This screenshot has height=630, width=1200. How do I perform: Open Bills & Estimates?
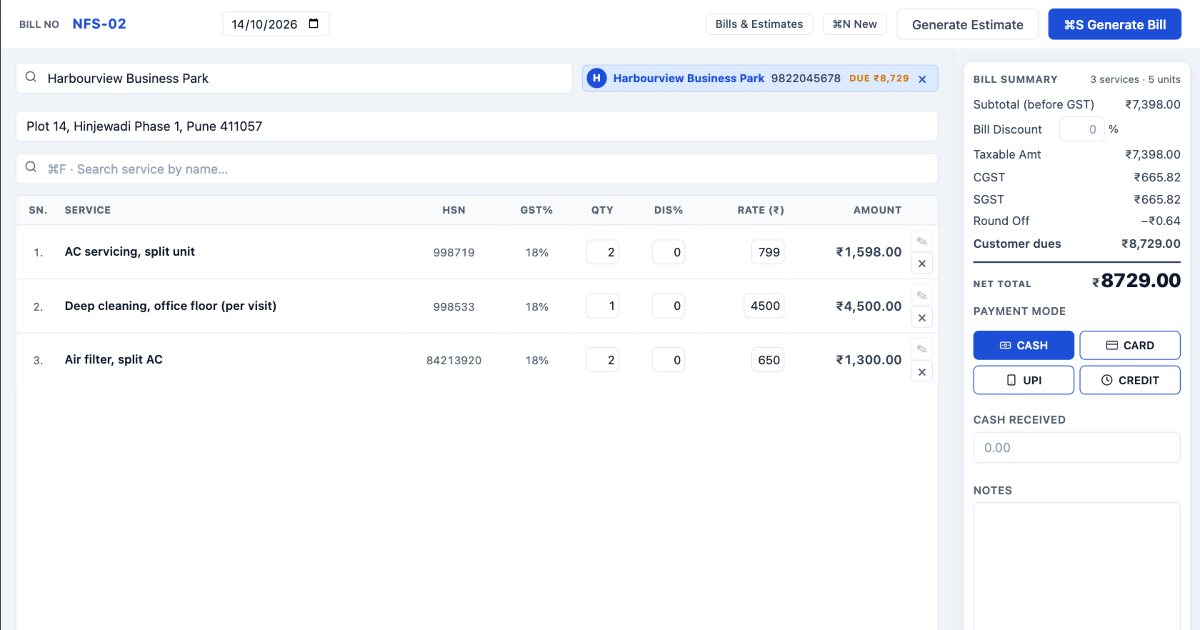pyautogui.click(x=759, y=24)
